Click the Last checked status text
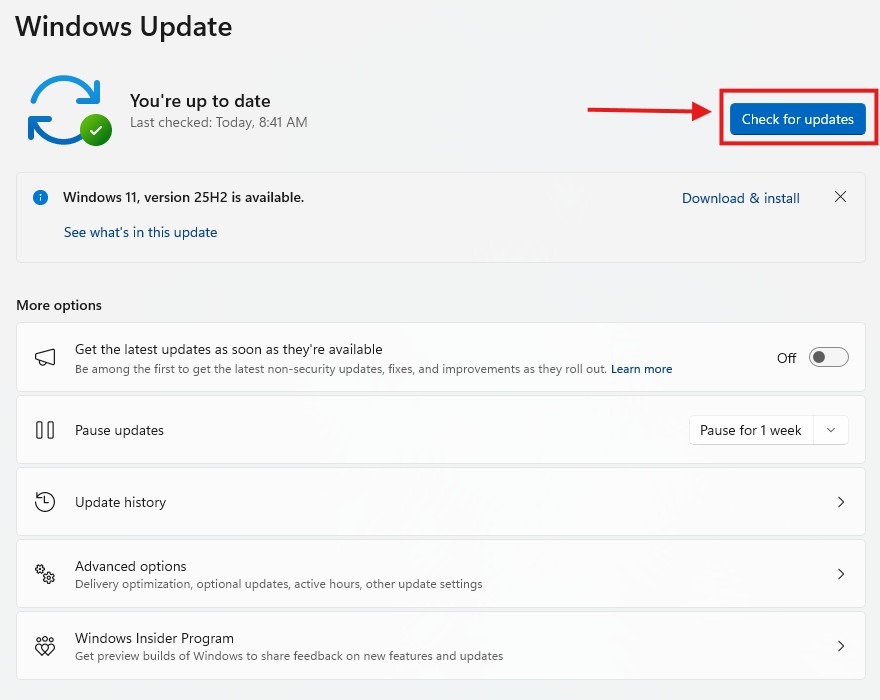Screen dimensions: 880x700 point(218,123)
